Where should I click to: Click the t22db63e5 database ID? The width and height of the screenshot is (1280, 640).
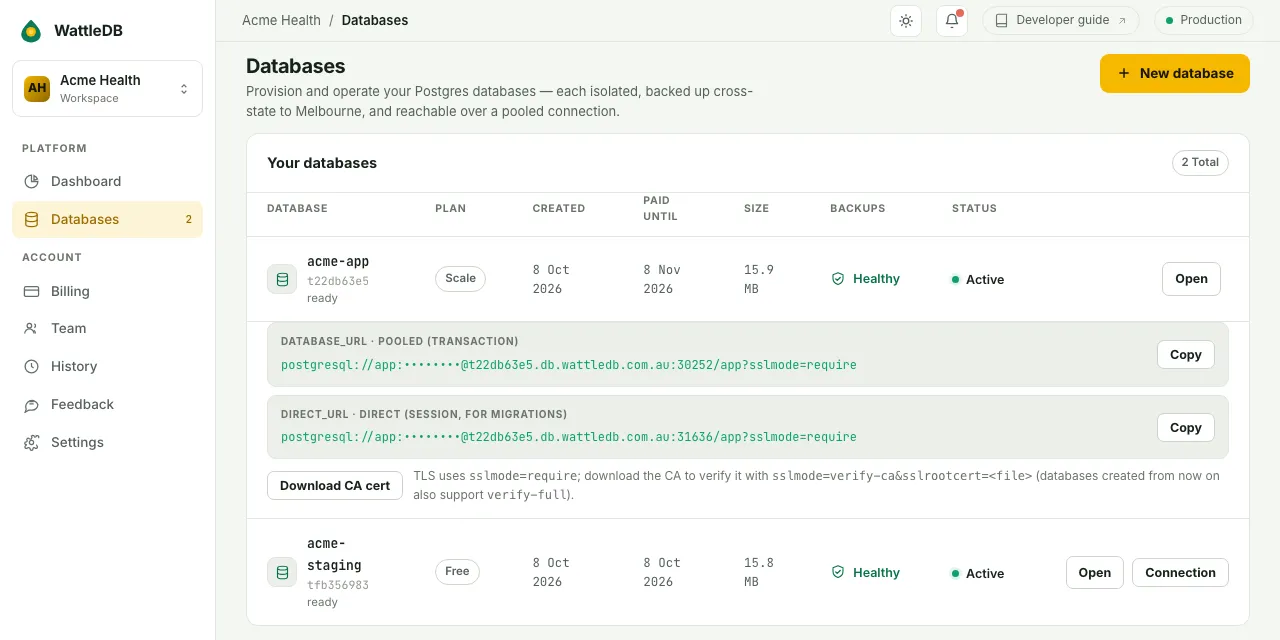click(338, 281)
